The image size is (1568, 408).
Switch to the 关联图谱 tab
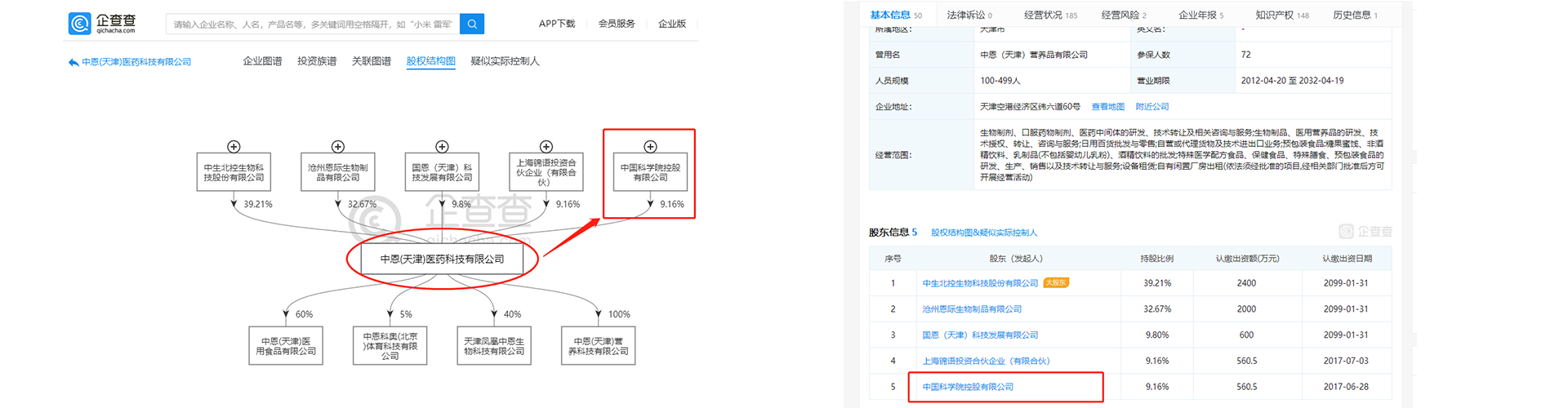click(372, 61)
